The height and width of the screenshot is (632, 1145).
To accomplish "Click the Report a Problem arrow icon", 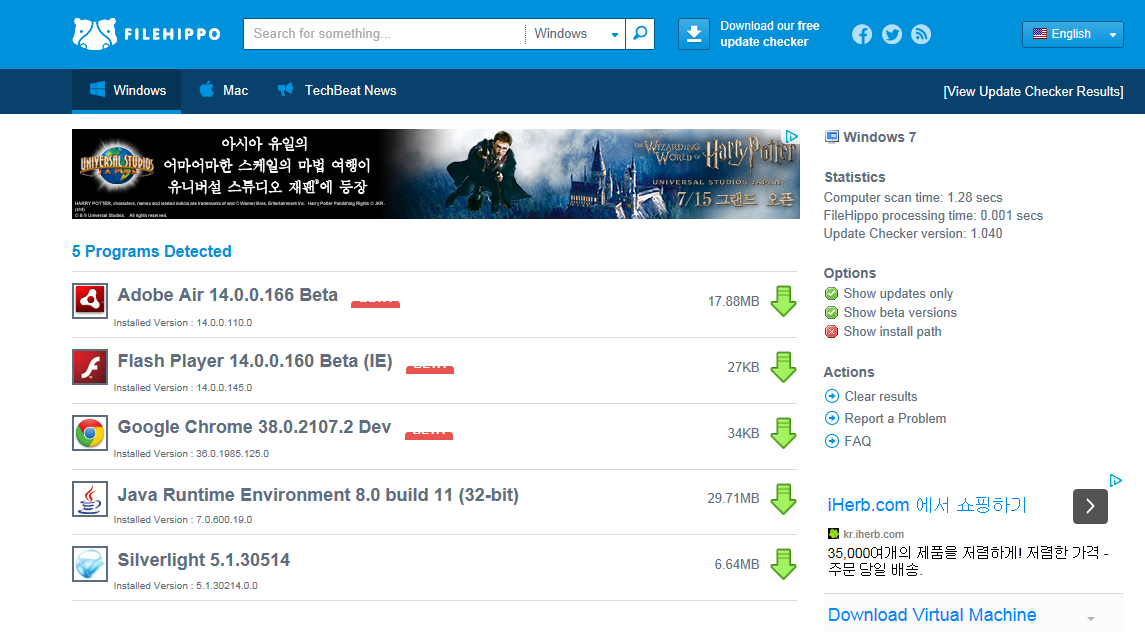I will (x=832, y=418).
